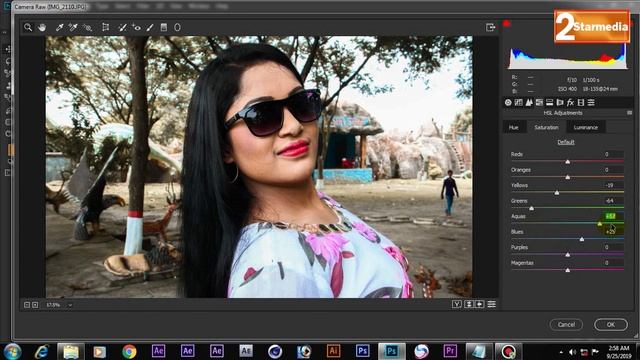Image resolution: width=640 pixels, height=360 pixels.
Task: Open Internet Explorer from taskbar
Action: pos(42,351)
